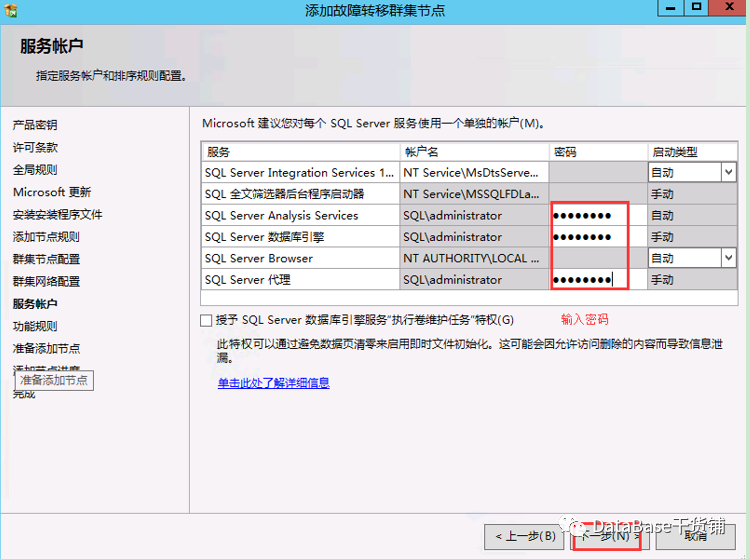
Task: Click the 取消 cancel button
Action: [695, 537]
